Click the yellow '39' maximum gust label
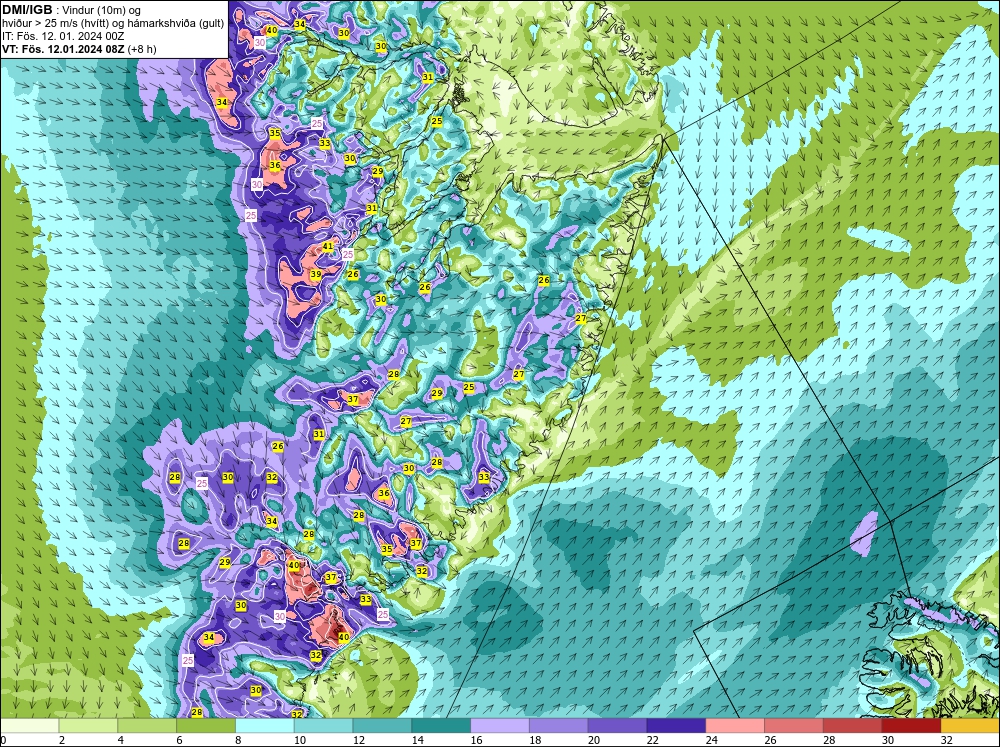This screenshot has height=747, width=1000. pos(316,274)
